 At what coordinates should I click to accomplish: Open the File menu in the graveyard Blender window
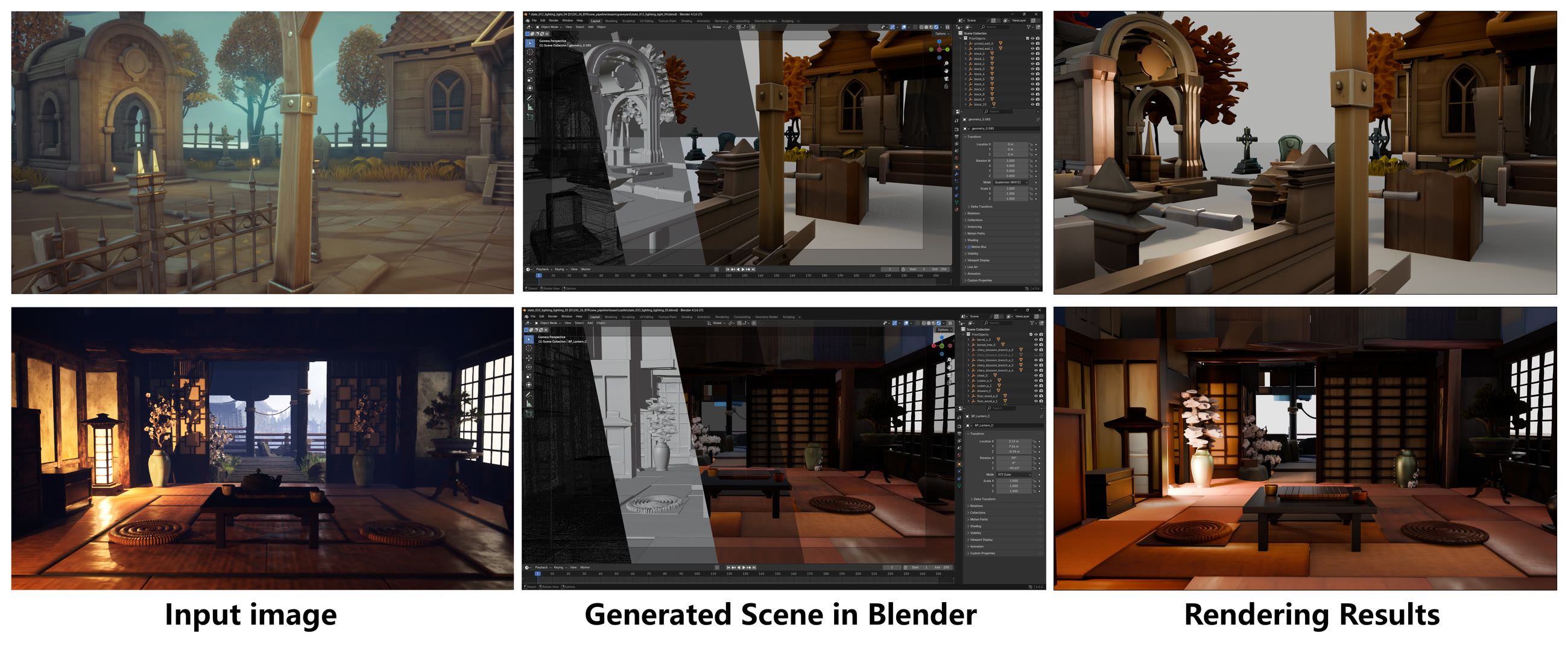[535, 20]
